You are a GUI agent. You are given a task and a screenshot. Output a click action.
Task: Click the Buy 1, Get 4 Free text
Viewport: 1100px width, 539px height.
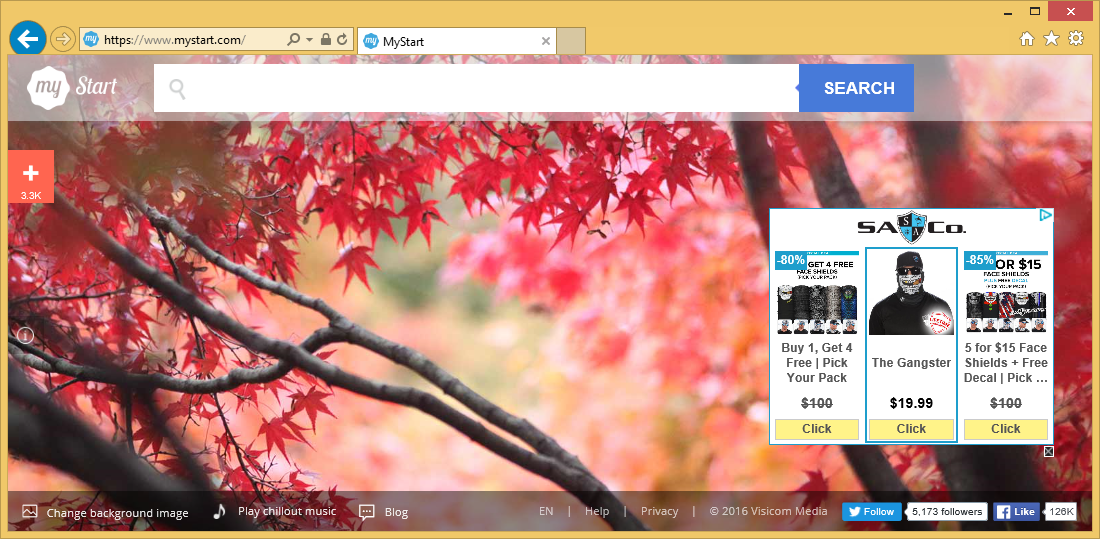coord(817,363)
